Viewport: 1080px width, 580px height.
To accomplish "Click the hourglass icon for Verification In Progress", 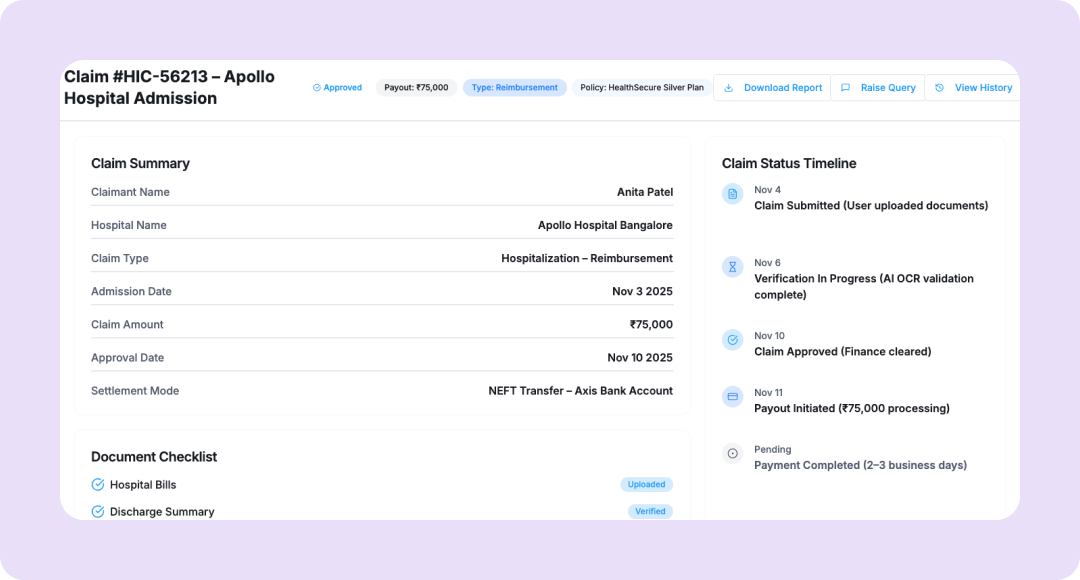I will (733, 267).
